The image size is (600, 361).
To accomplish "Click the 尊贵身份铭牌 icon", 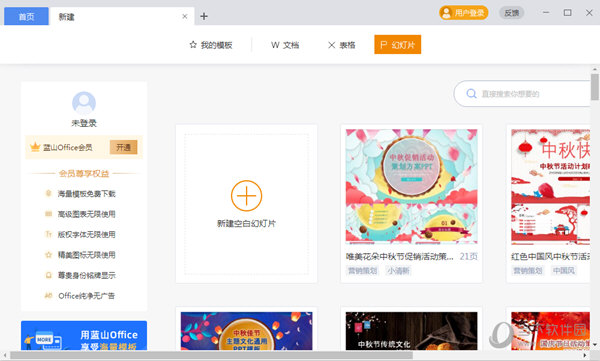I will click(x=49, y=275).
